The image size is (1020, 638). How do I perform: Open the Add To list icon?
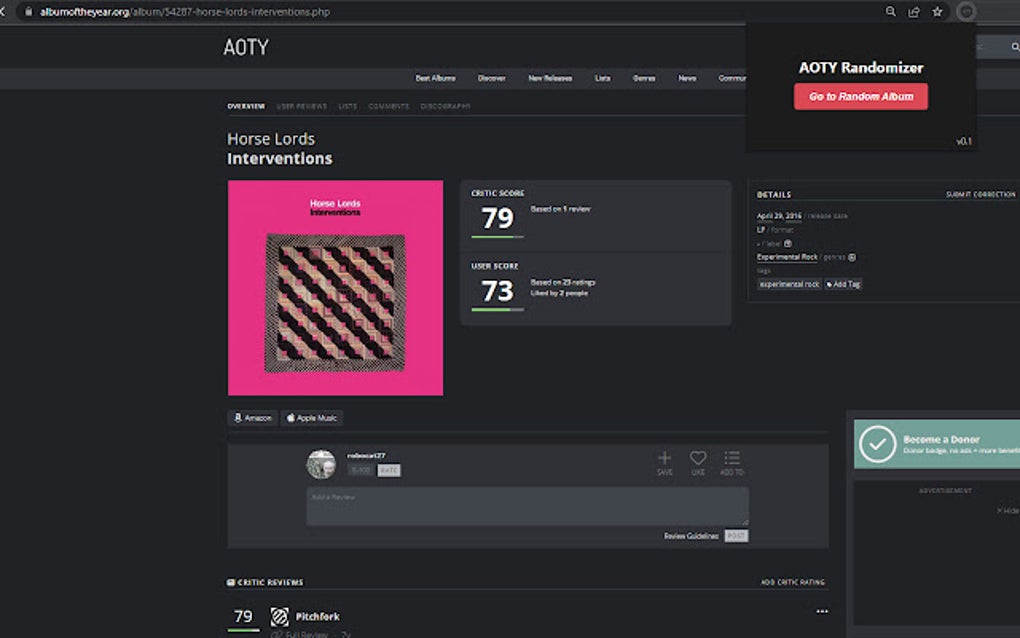pyautogui.click(x=732, y=458)
